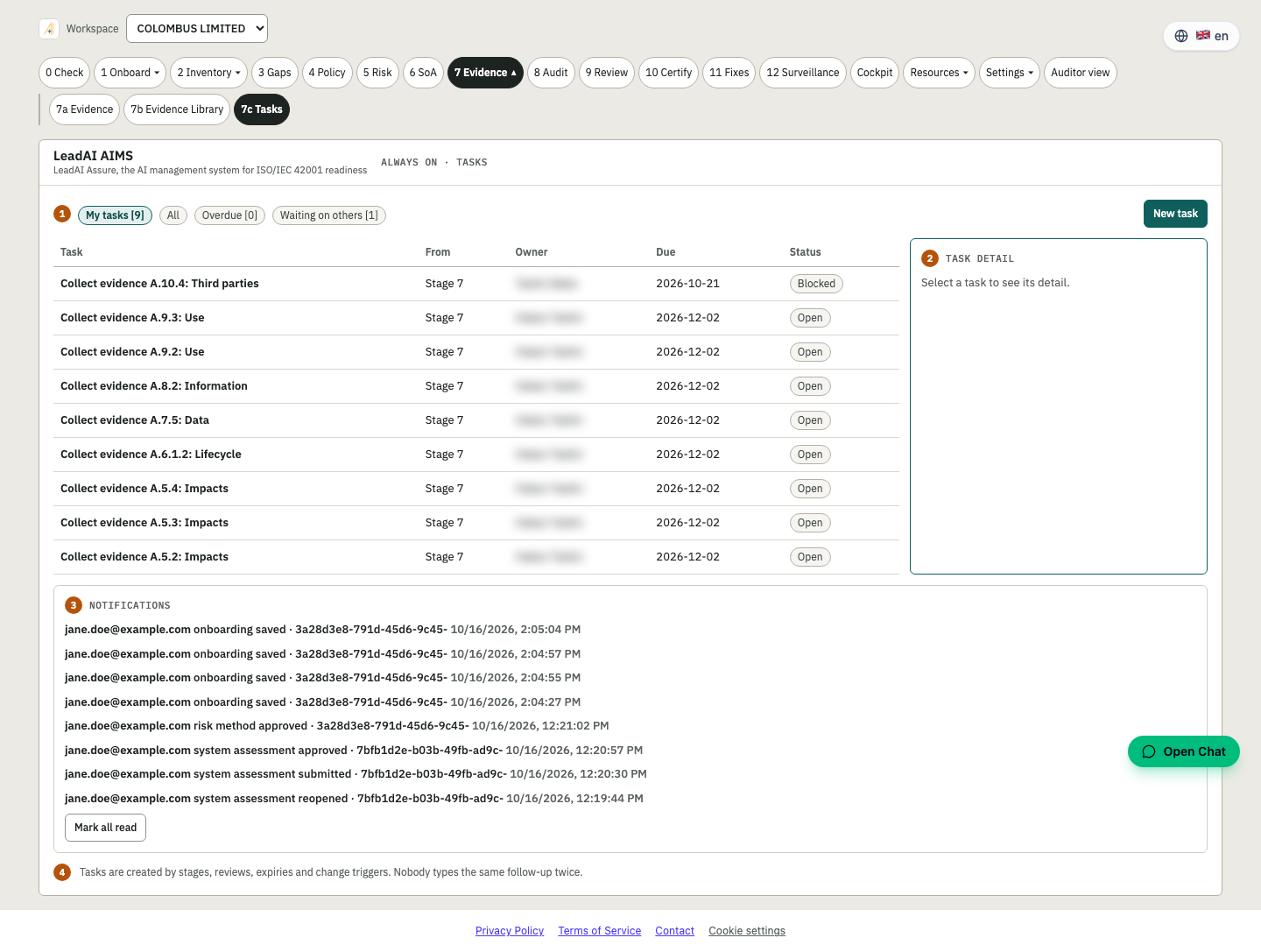
Task: Open the Settings dropdown
Action: [x=1010, y=73]
